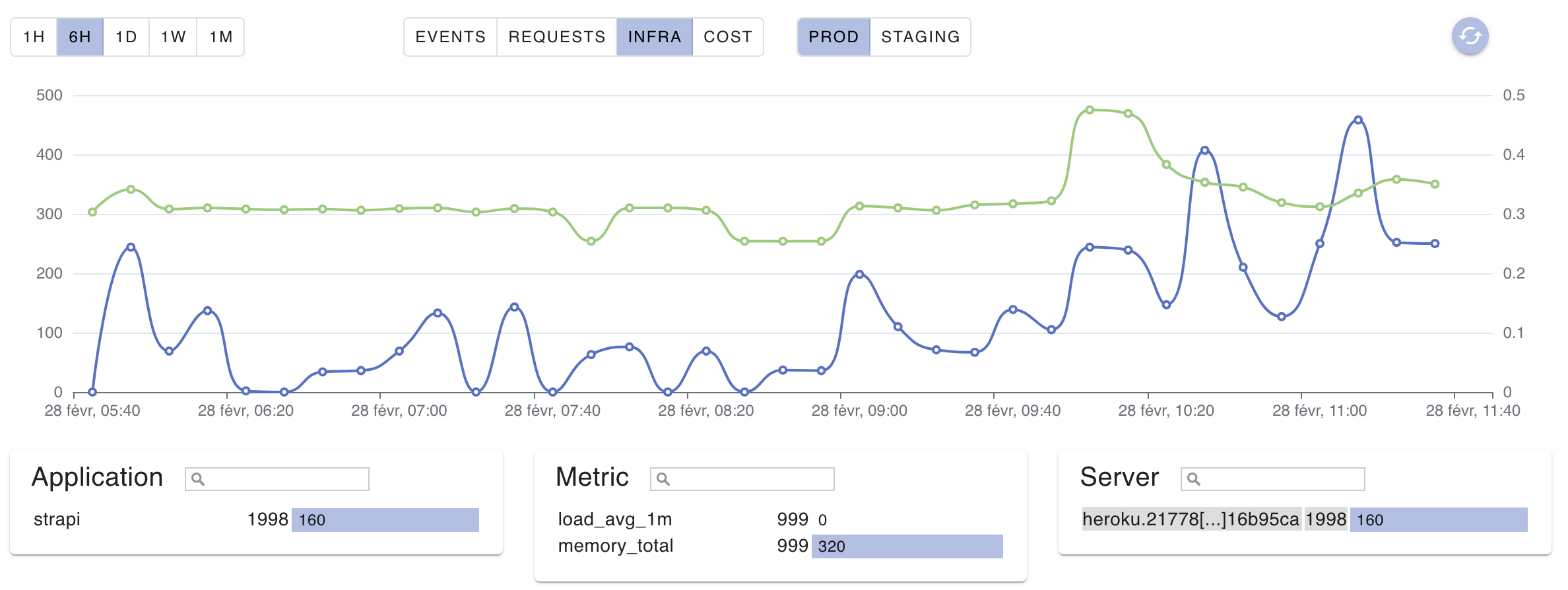Image resolution: width=1568 pixels, height=590 pixels.
Task: Click the green line peak point near 10:00
Action: [x=1090, y=110]
